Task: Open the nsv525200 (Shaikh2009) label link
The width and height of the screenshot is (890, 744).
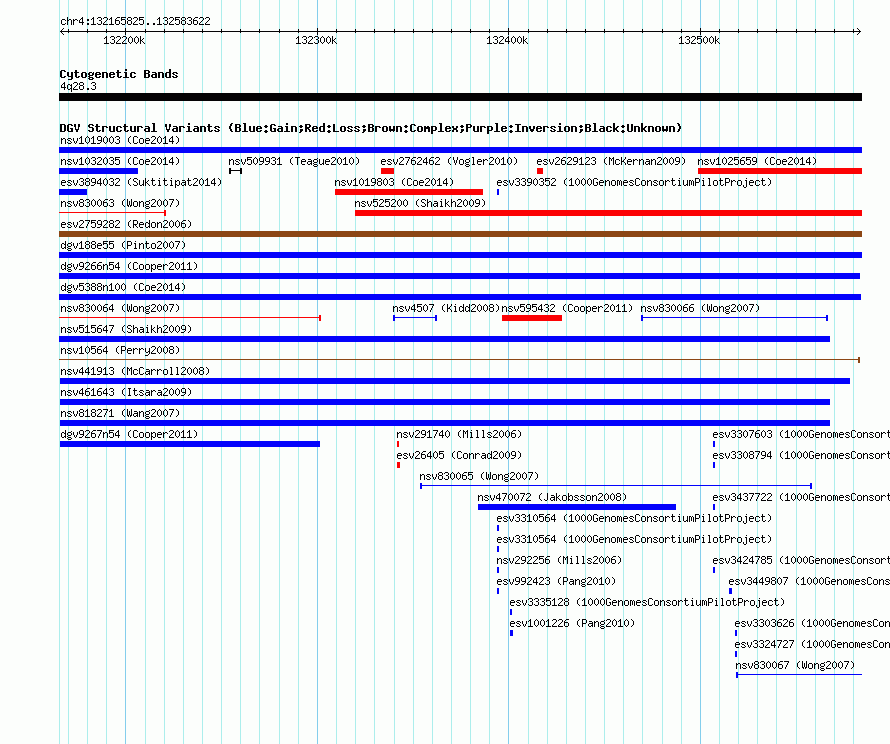Action: [421, 203]
